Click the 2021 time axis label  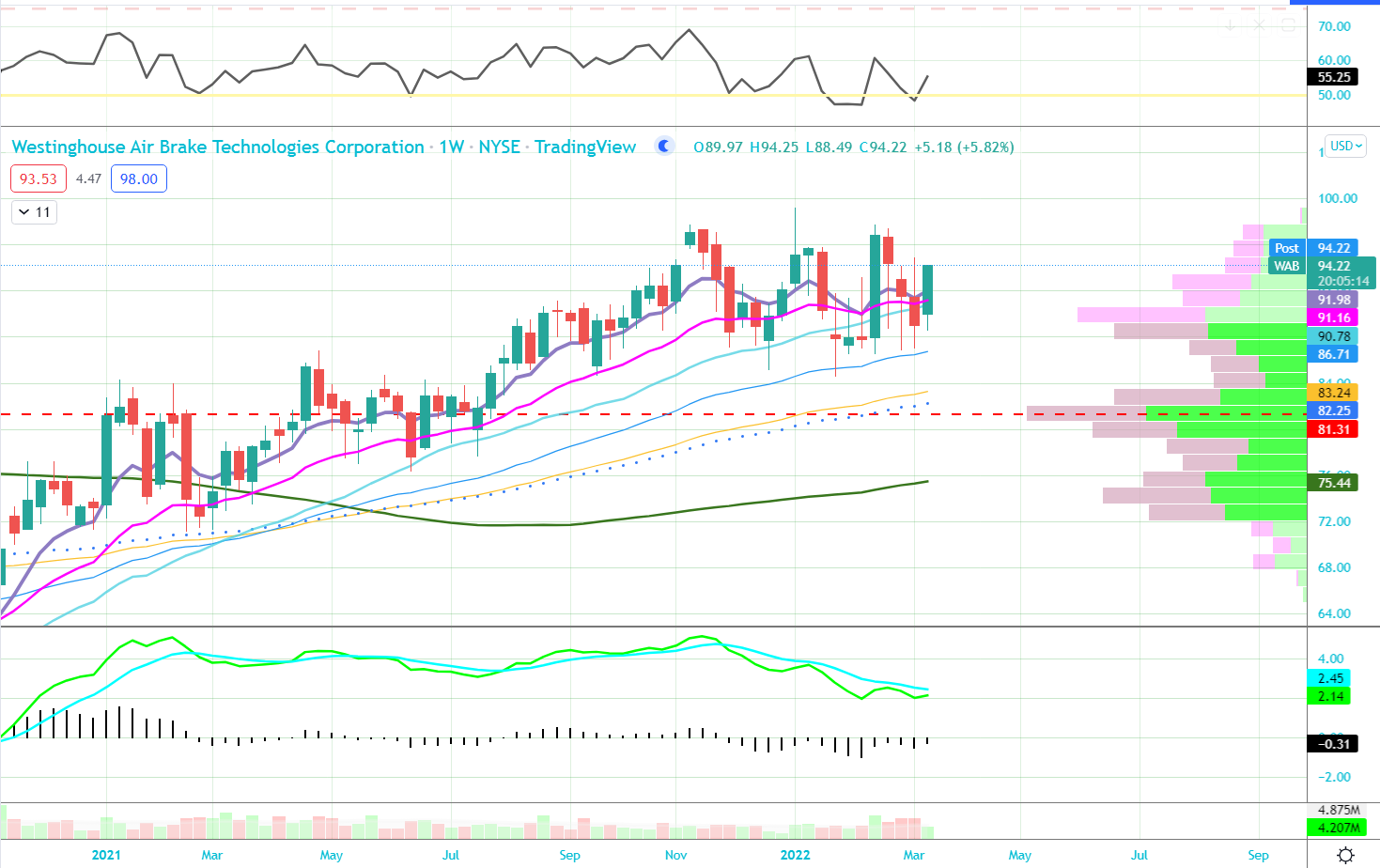tap(106, 855)
